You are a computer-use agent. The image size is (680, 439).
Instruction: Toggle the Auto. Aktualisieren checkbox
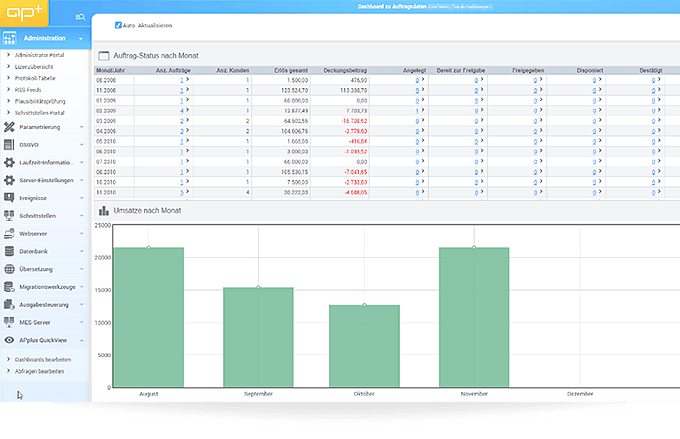click(119, 23)
